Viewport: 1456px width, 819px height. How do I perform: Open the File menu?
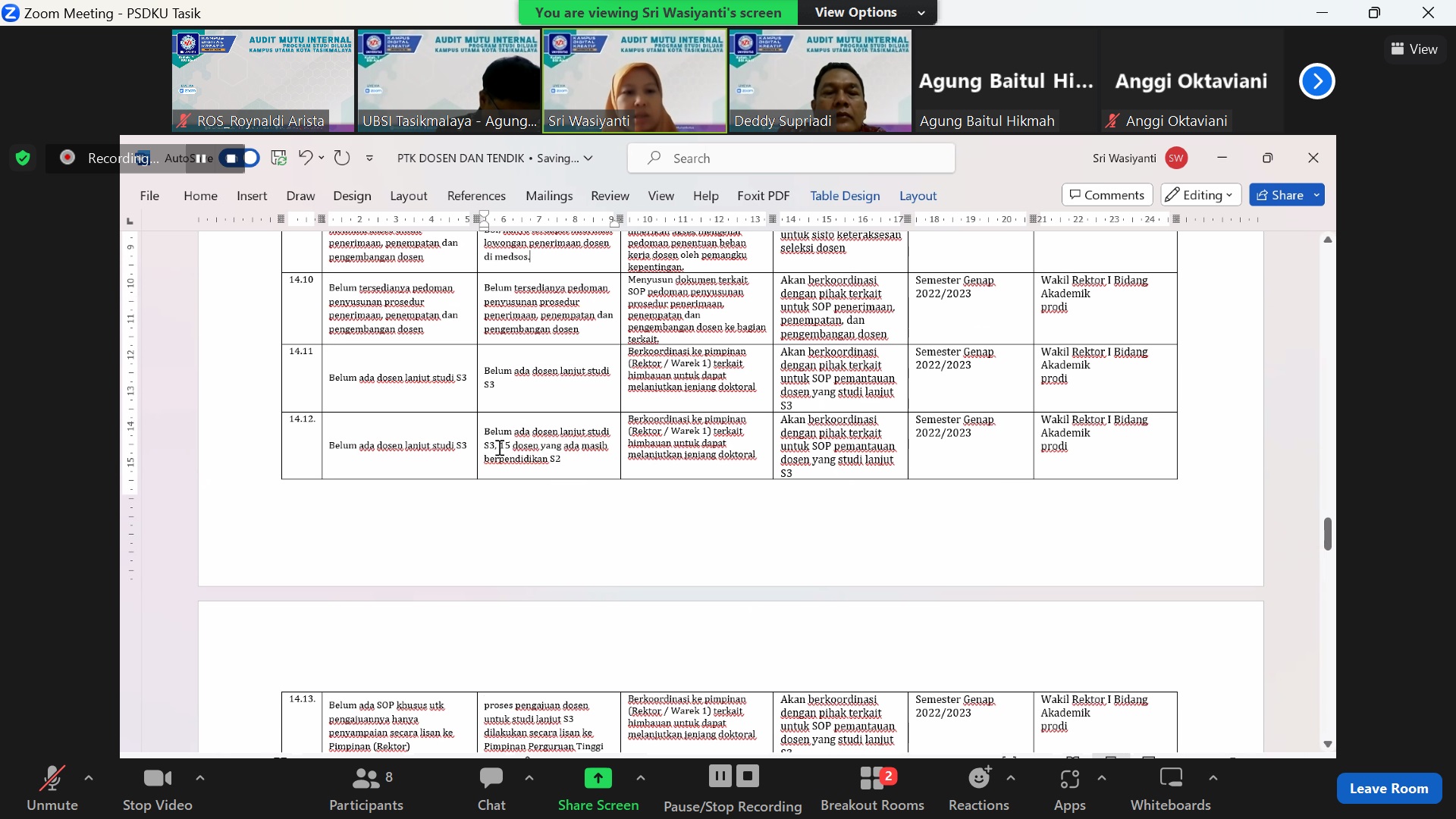[149, 196]
